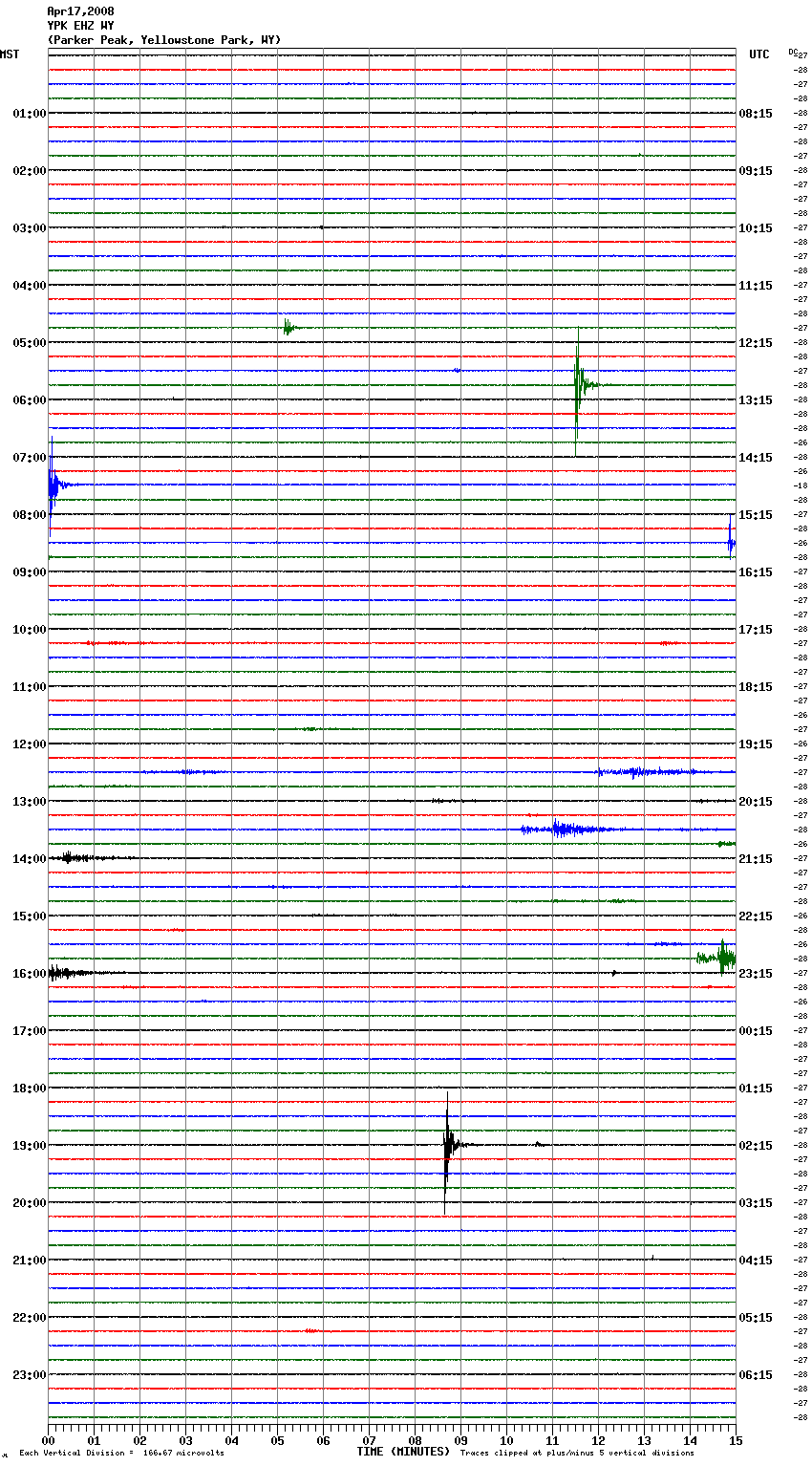Click minute tick 10 on bottom axis
The height and width of the screenshot is (1466, 812).
coord(506,1440)
